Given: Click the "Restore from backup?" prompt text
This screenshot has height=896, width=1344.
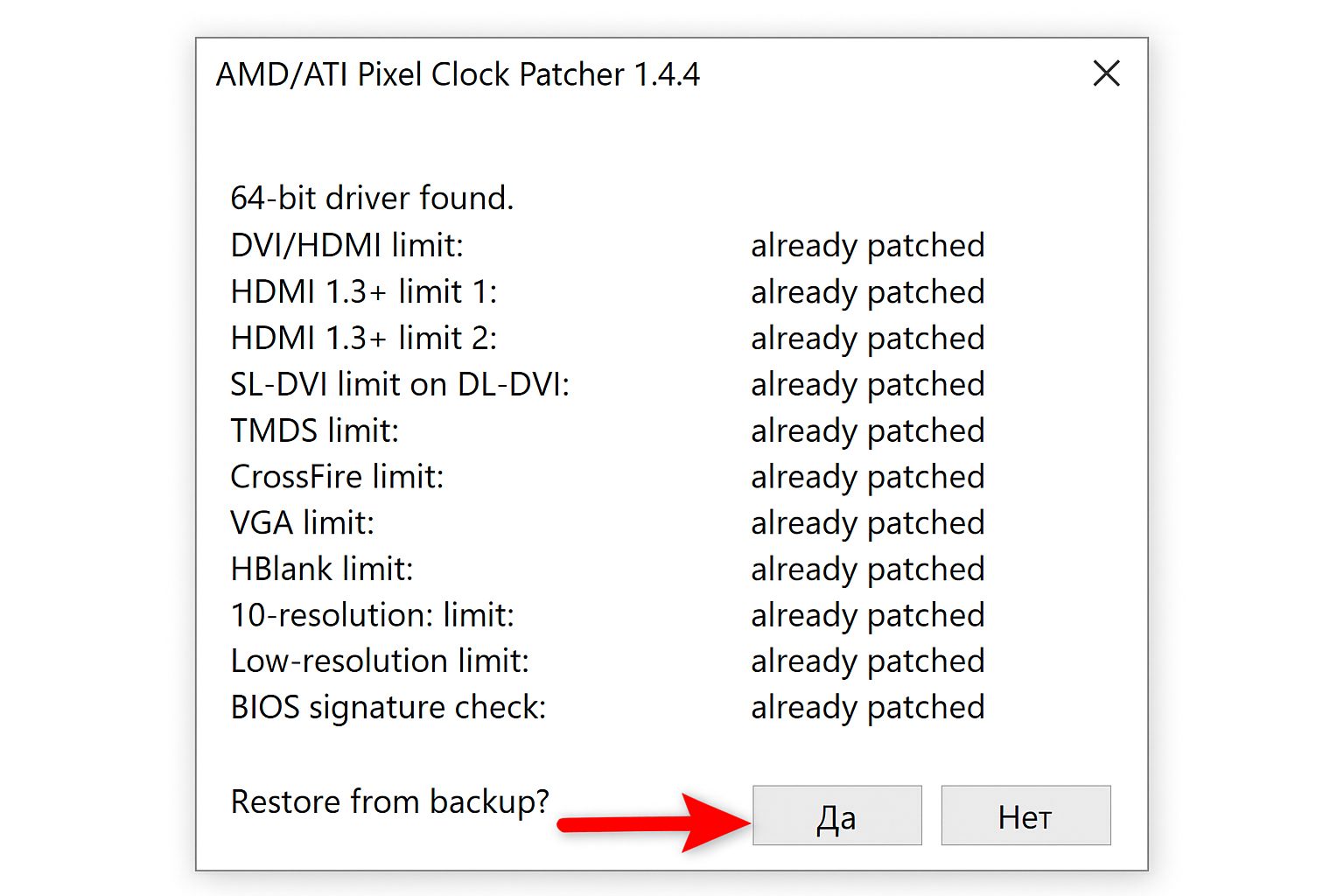Looking at the screenshot, I should pyautogui.click(x=389, y=801).
